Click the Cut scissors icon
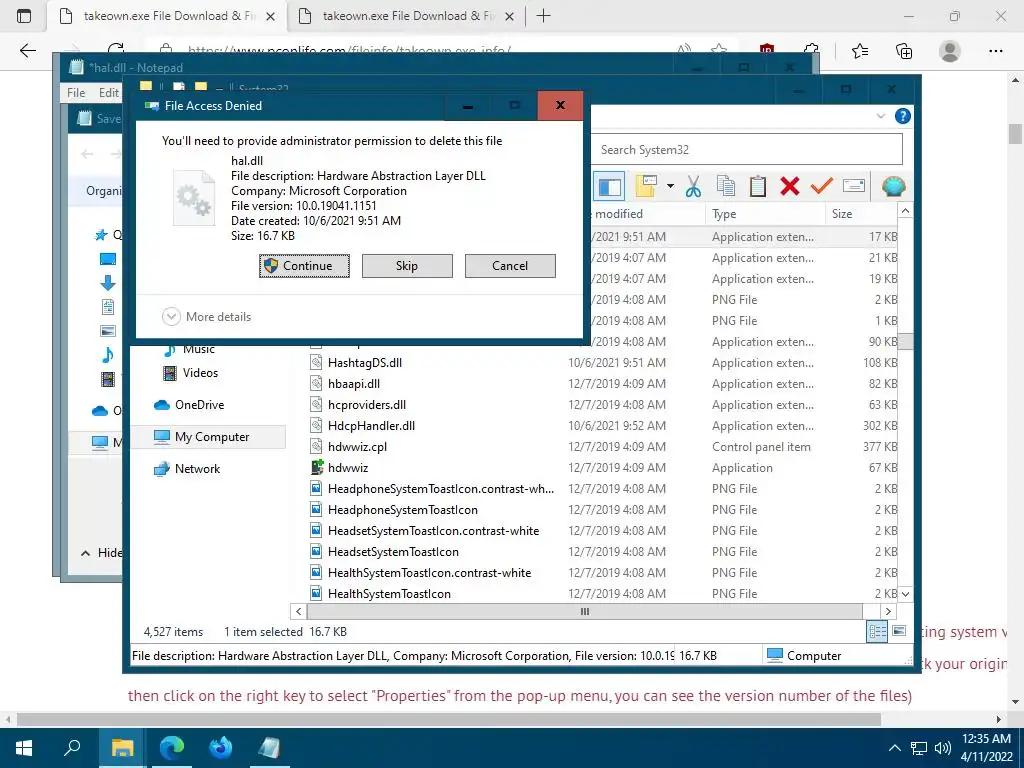This screenshot has width=1024, height=768. [x=694, y=187]
